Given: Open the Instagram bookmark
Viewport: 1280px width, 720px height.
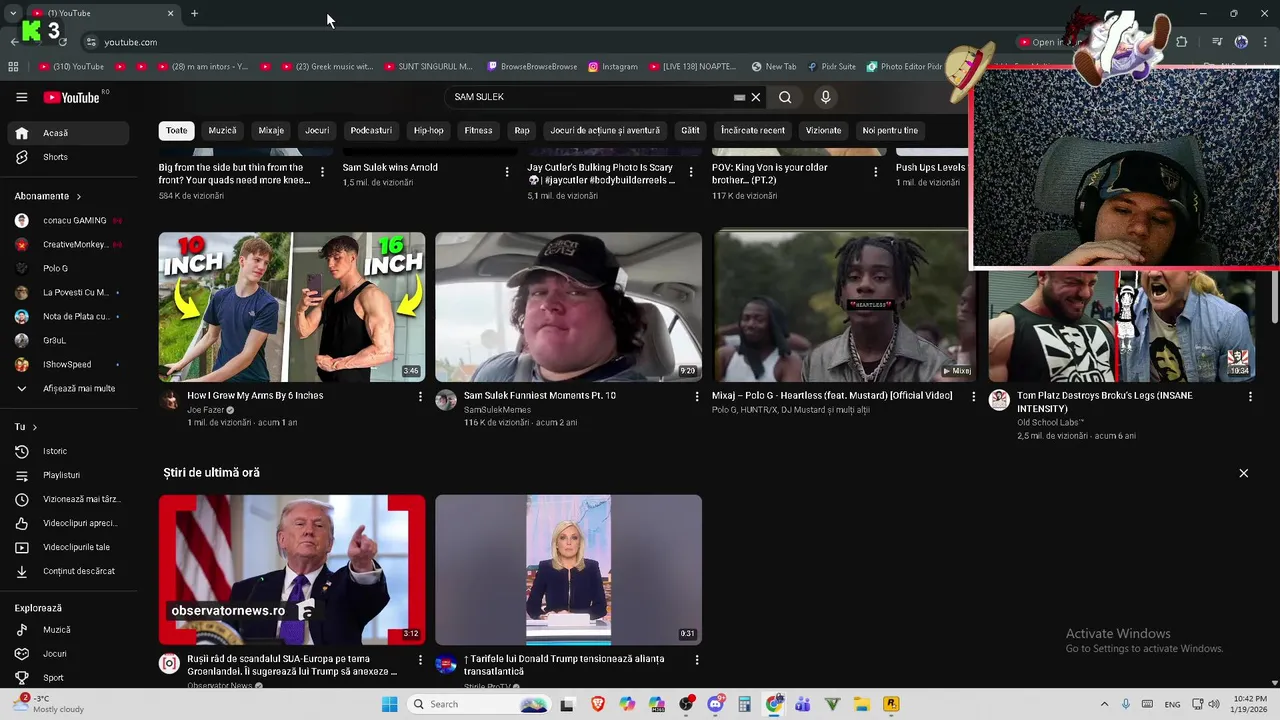Looking at the screenshot, I should click(613, 67).
